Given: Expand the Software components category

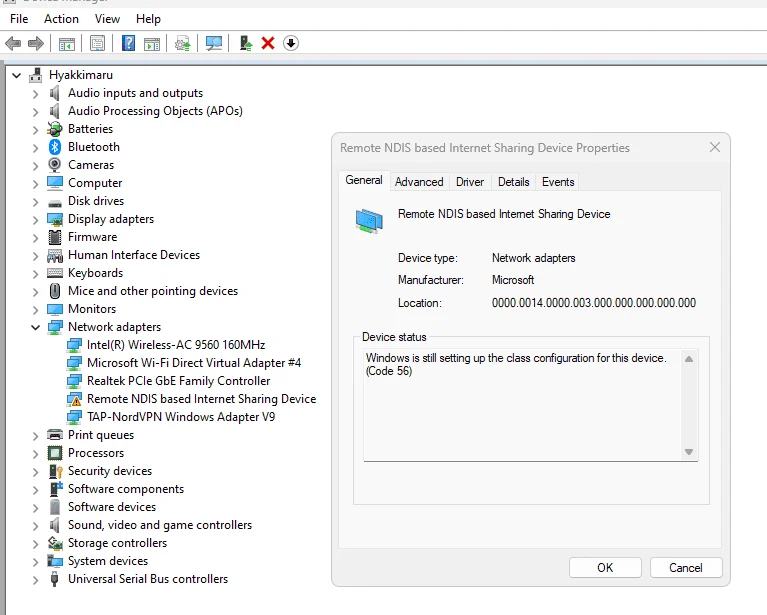Looking at the screenshot, I should tap(35, 489).
